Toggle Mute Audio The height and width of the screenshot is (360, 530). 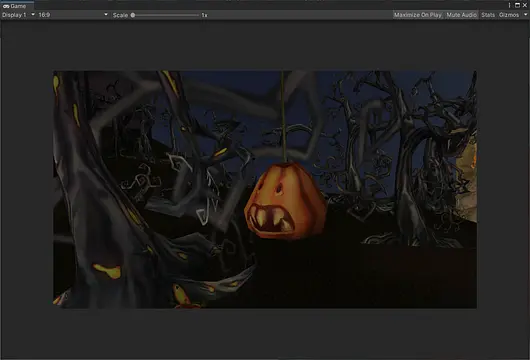(461, 15)
